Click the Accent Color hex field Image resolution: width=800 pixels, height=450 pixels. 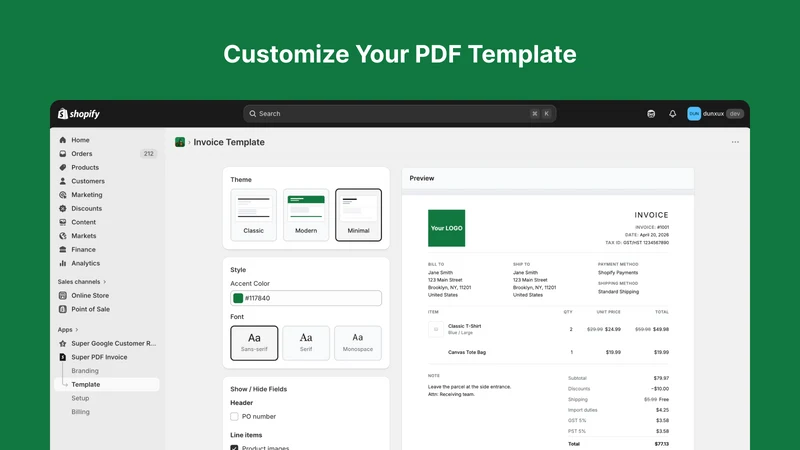click(x=306, y=298)
